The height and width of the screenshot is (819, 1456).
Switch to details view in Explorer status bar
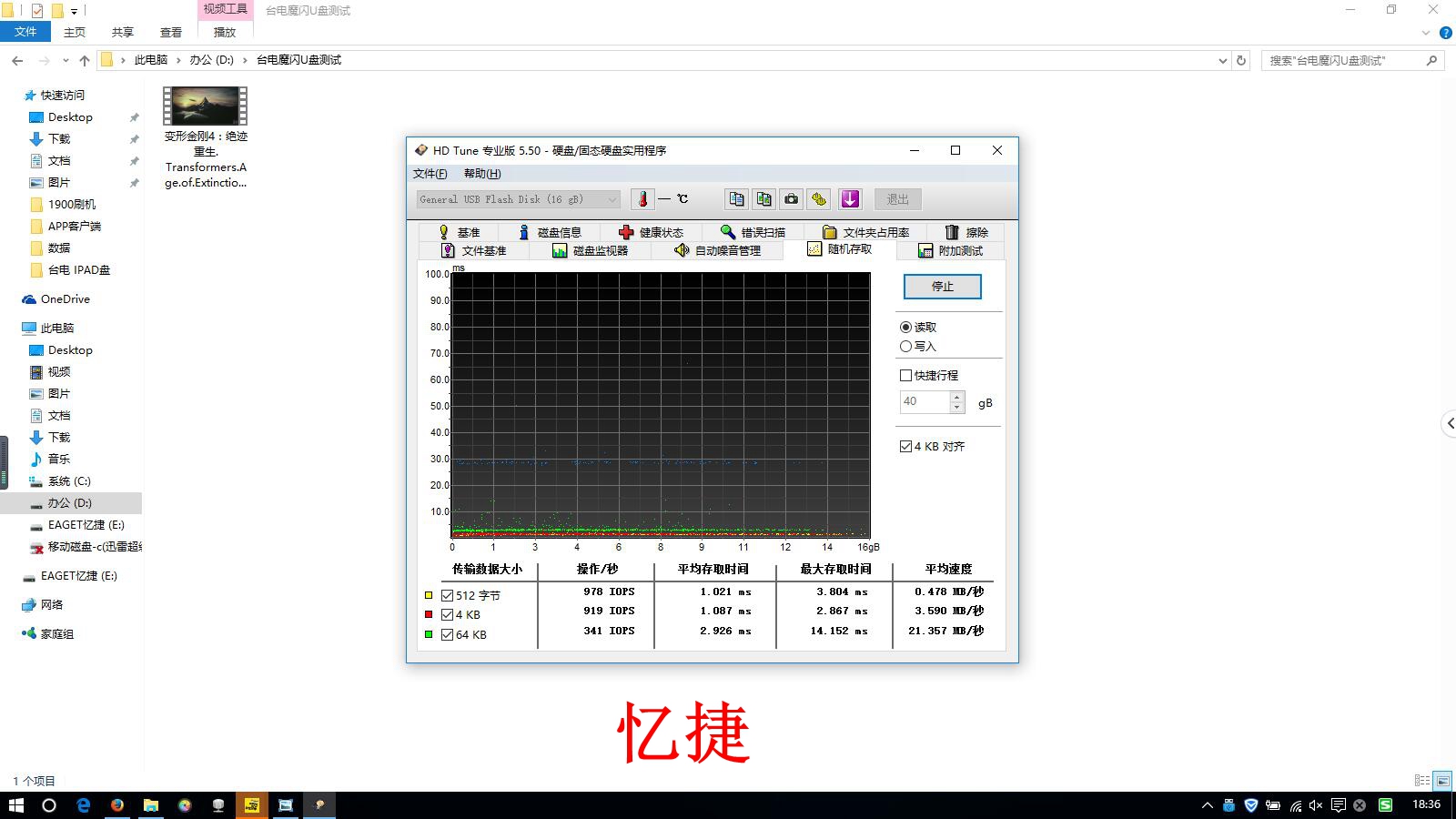click(x=1422, y=781)
